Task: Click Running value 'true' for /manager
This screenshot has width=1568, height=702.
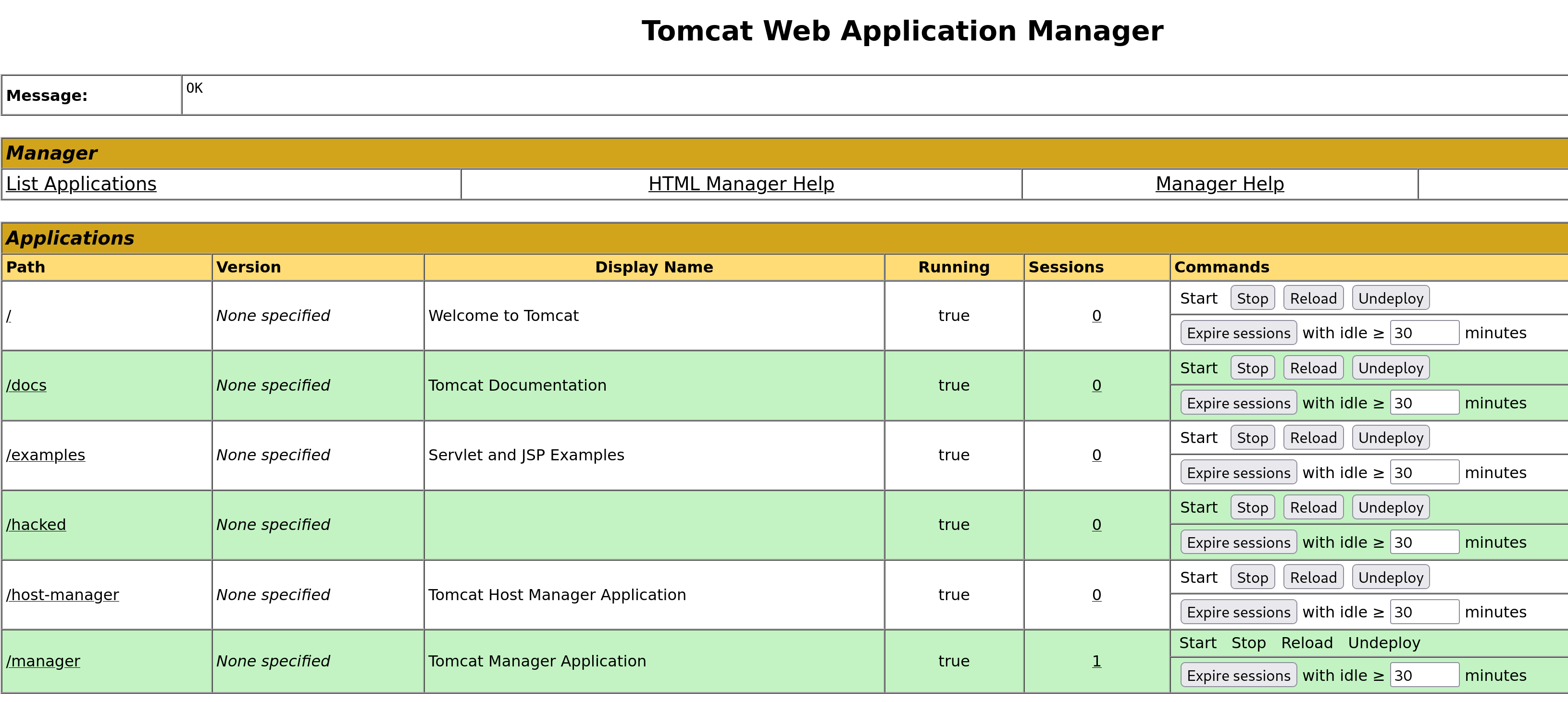Action: pyautogui.click(x=954, y=661)
